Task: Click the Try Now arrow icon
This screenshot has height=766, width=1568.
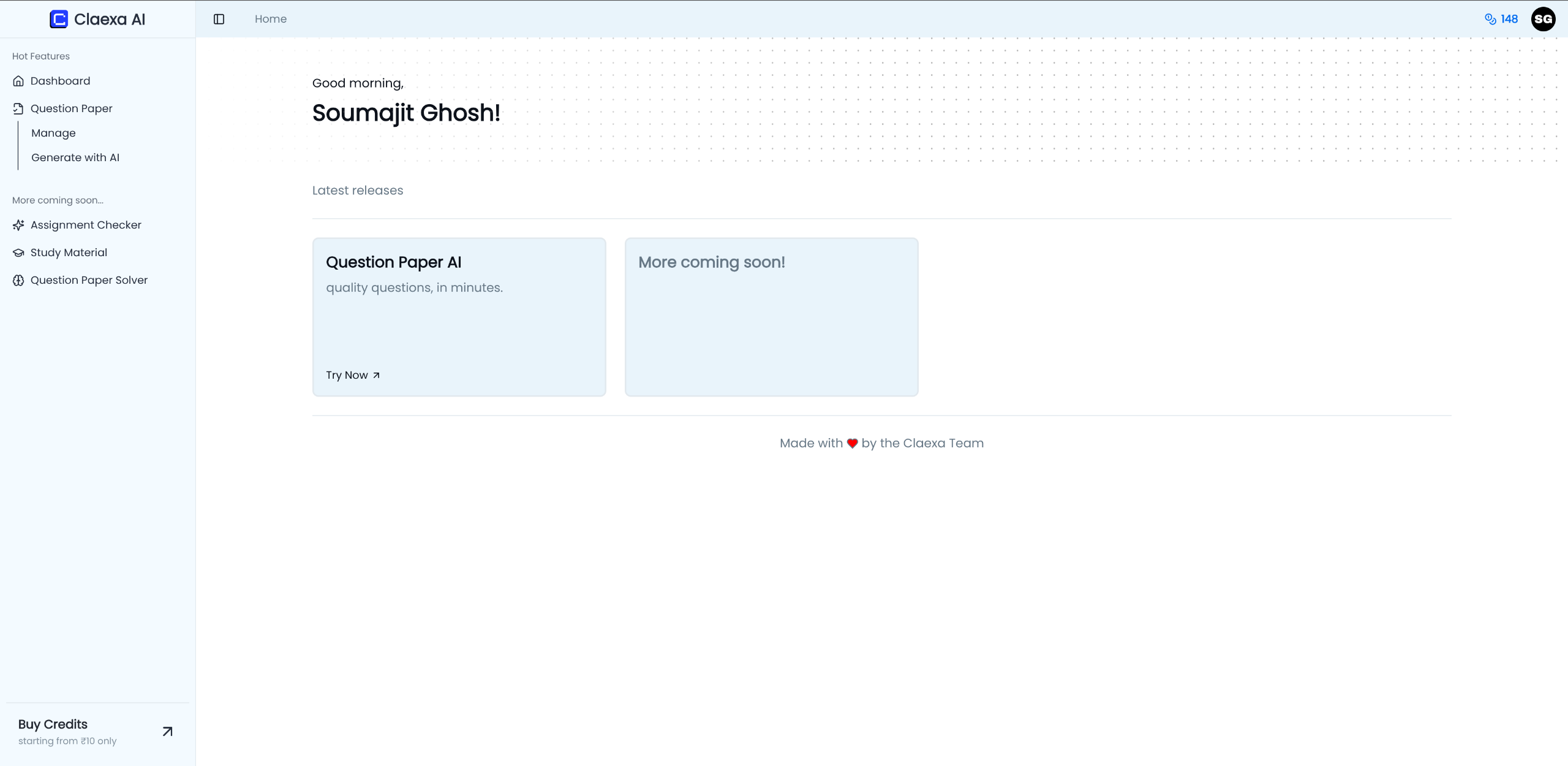Action: coord(376,375)
